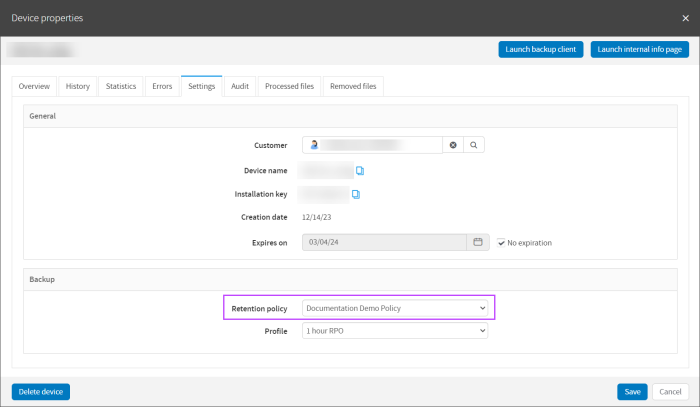Screen dimensions: 700x407
Task: Expand the Retention policy dropdown
Action: [x=395, y=308]
